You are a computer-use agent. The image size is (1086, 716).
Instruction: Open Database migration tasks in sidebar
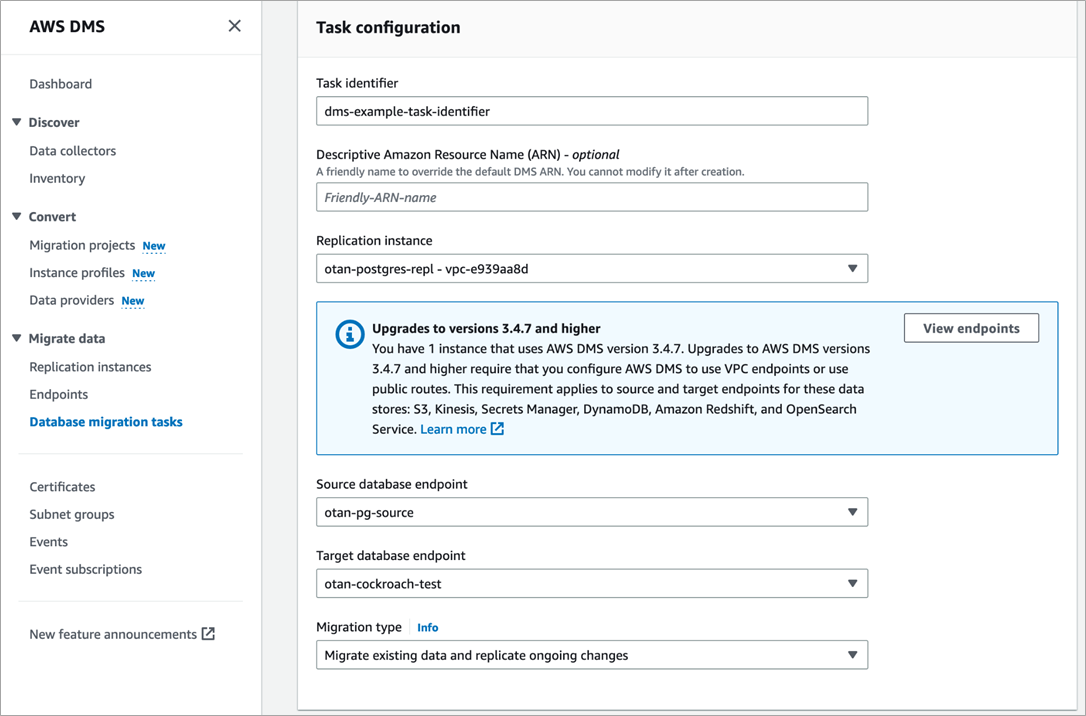coord(106,422)
